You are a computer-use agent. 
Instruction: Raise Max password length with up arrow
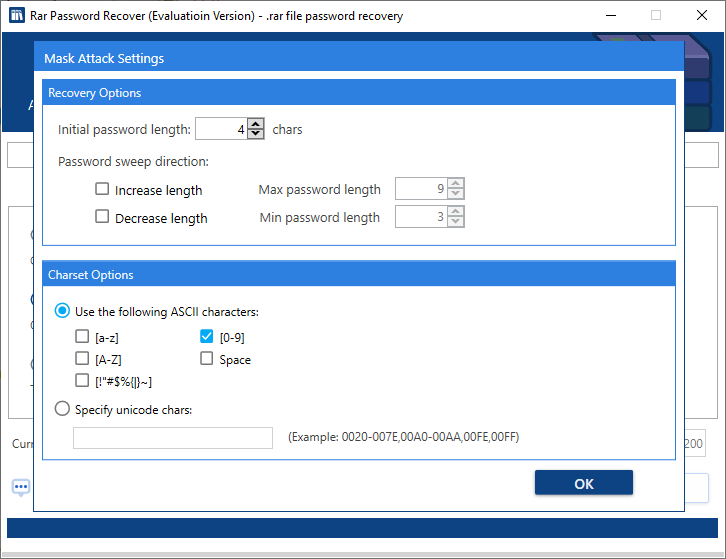[x=456, y=183]
